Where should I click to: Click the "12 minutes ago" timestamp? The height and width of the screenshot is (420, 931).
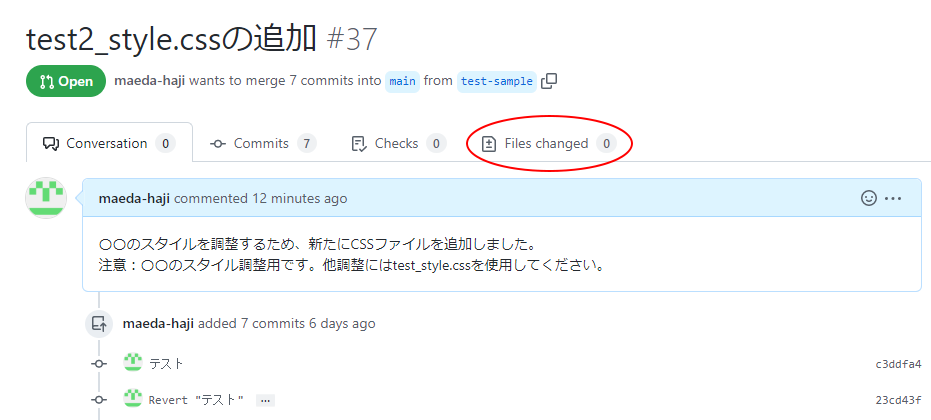click(299, 198)
